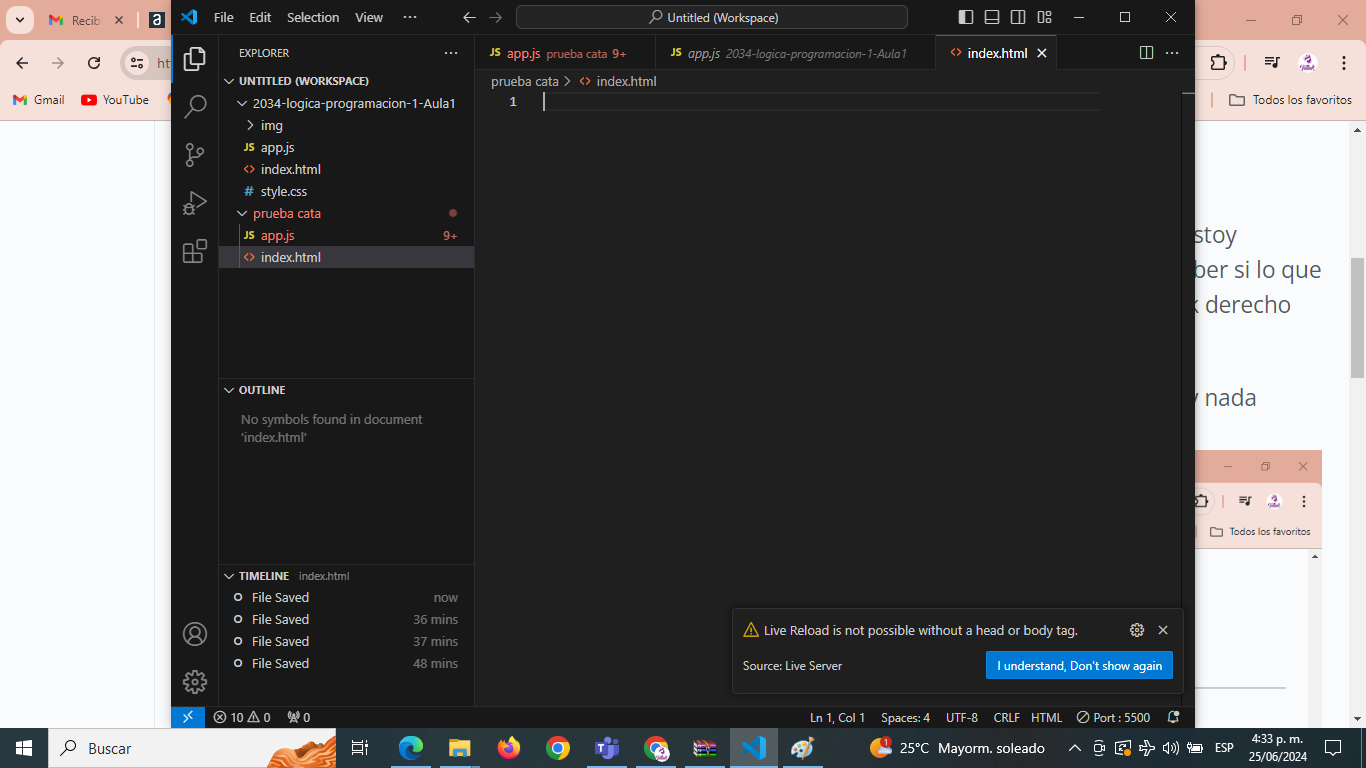Image resolution: width=1366 pixels, height=768 pixels.
Task: Open the VS Code application icon menu
Action: point(189,17)
